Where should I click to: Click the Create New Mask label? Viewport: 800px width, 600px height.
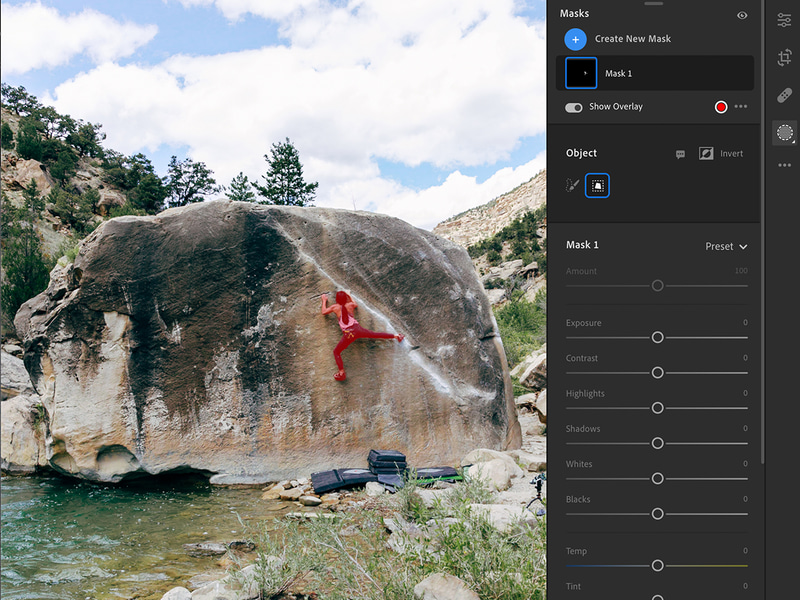click(633, 39)
